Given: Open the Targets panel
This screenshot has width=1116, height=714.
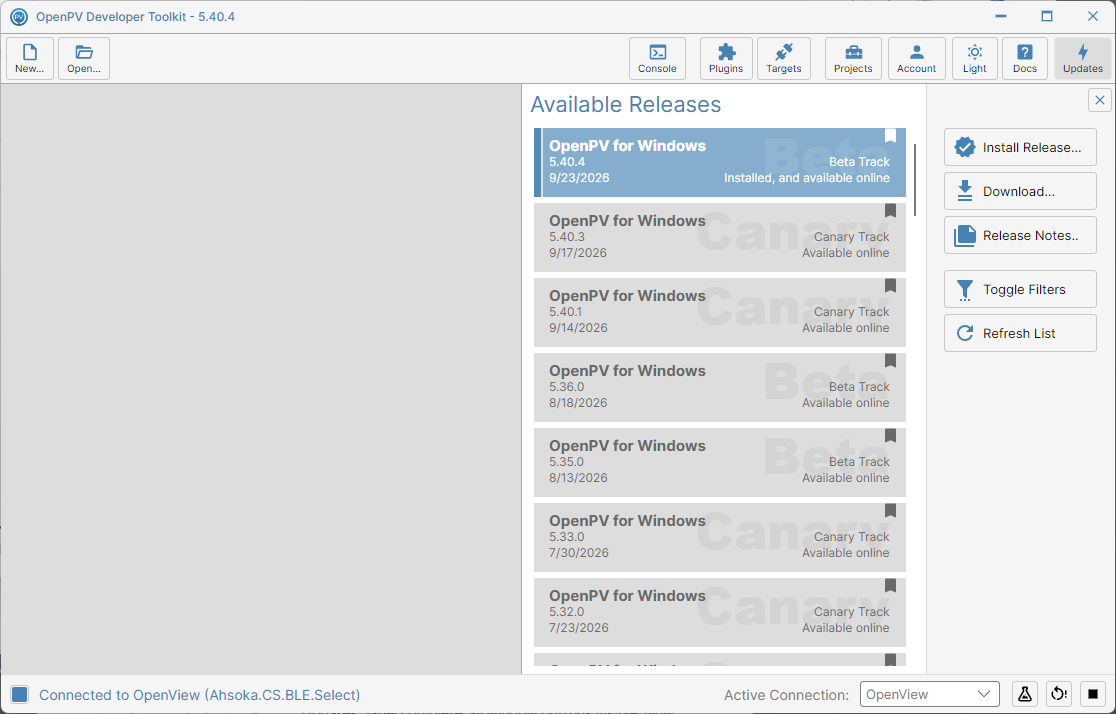Looking at the screenshot, I should [784, 58].
